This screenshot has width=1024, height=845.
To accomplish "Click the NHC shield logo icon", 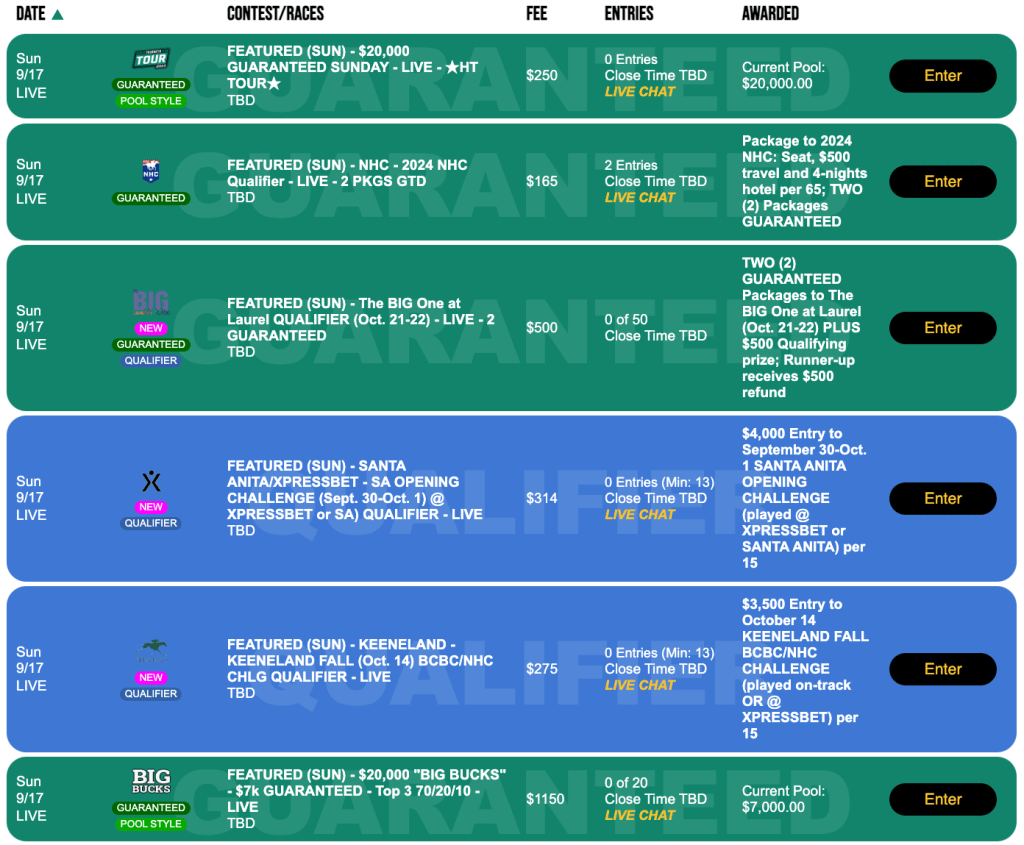I will coord(151,171).
